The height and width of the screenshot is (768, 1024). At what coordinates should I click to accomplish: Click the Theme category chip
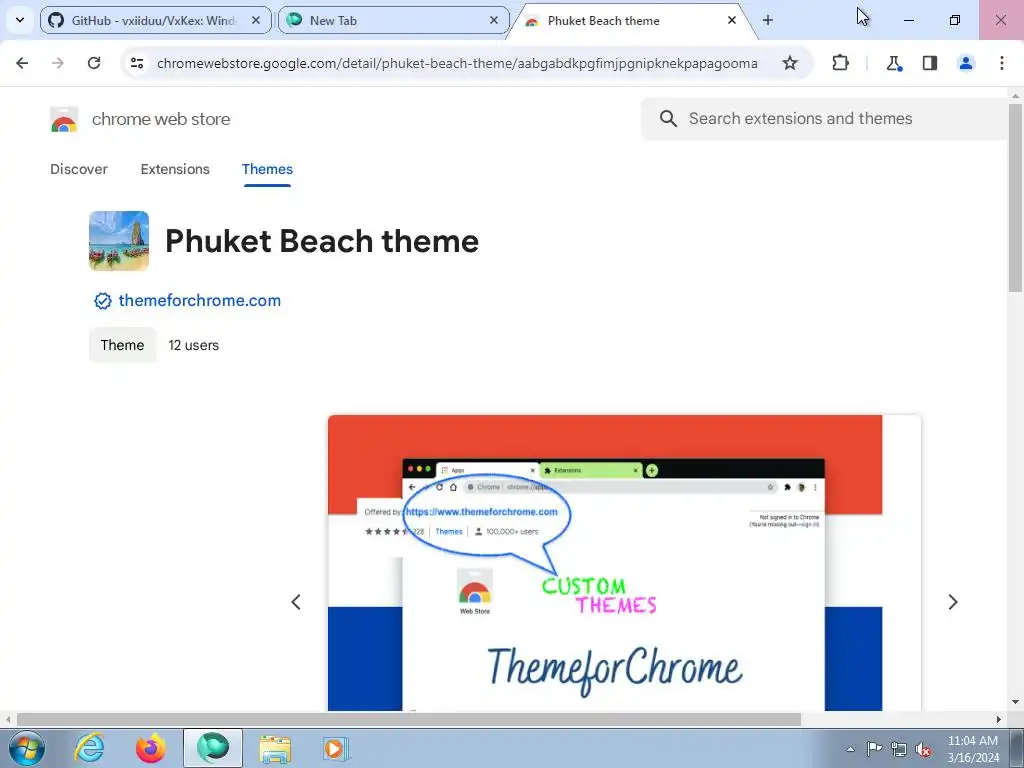123,345
